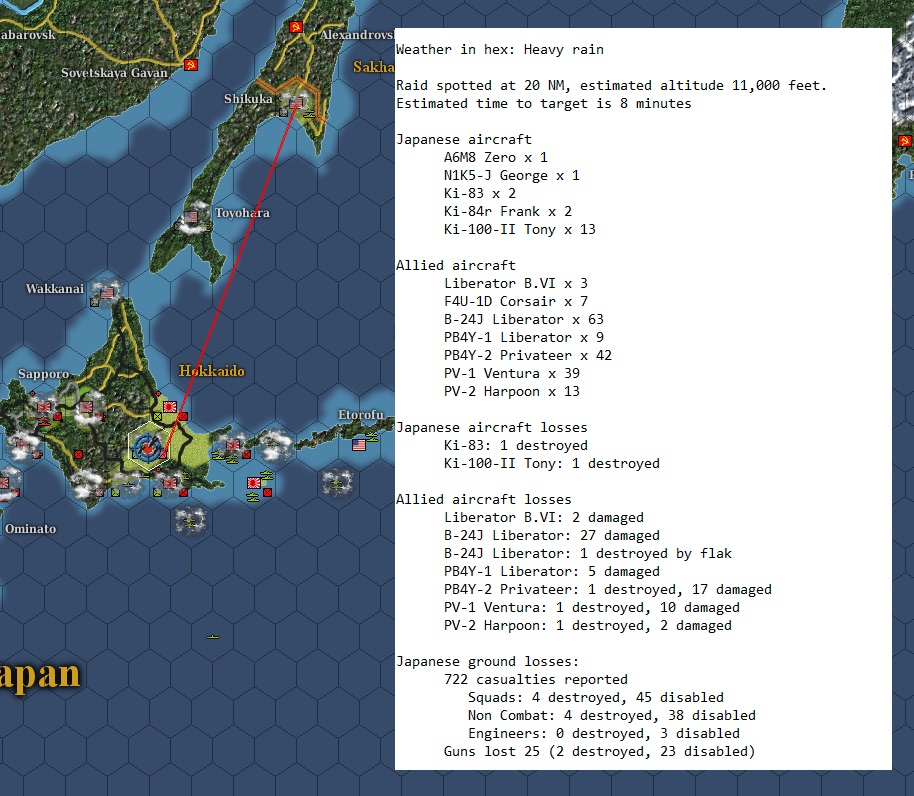Select the ship task force beside the Etorofu flag

(x=371, y=436)
